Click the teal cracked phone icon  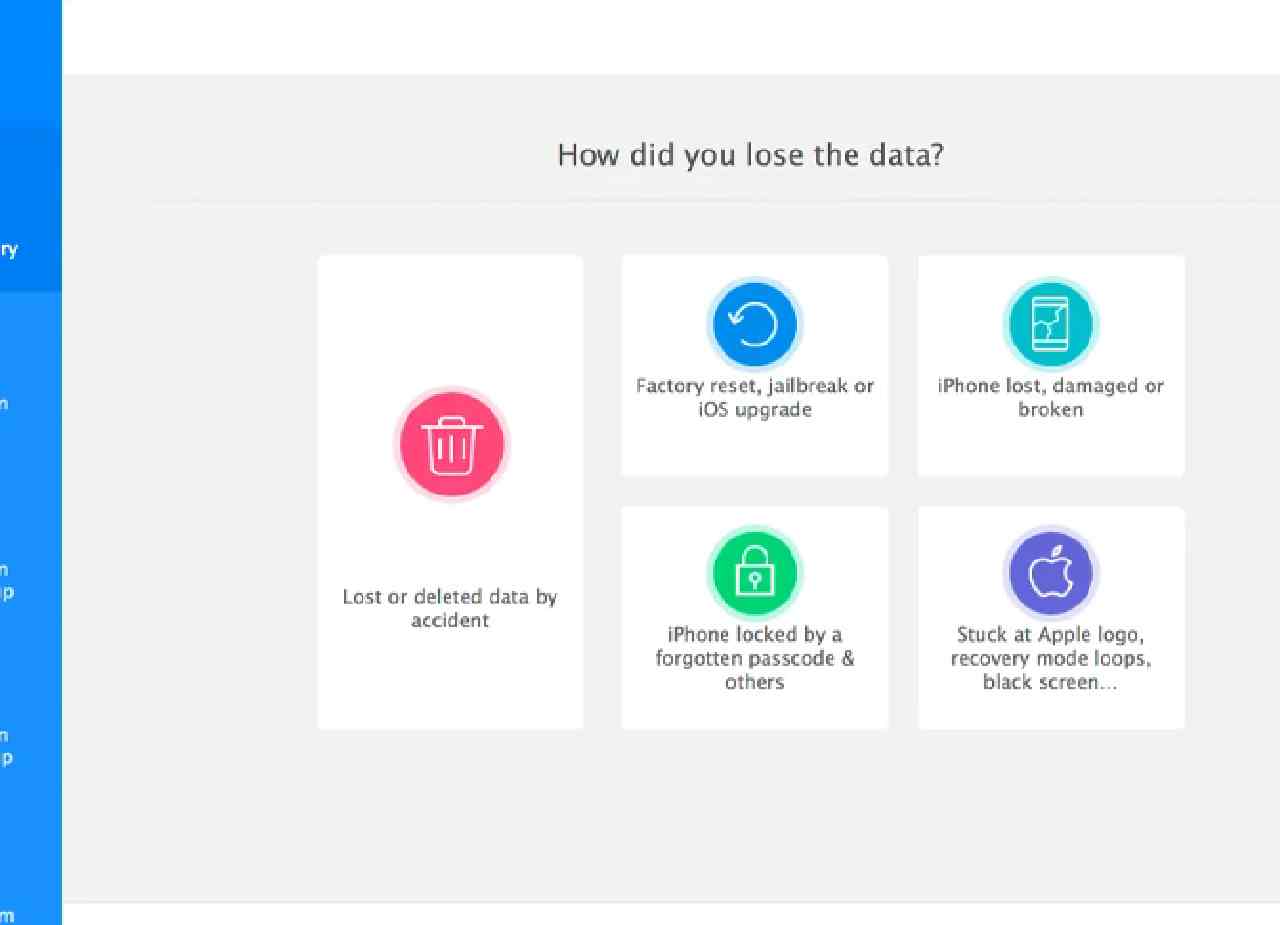coord(1050,325)
